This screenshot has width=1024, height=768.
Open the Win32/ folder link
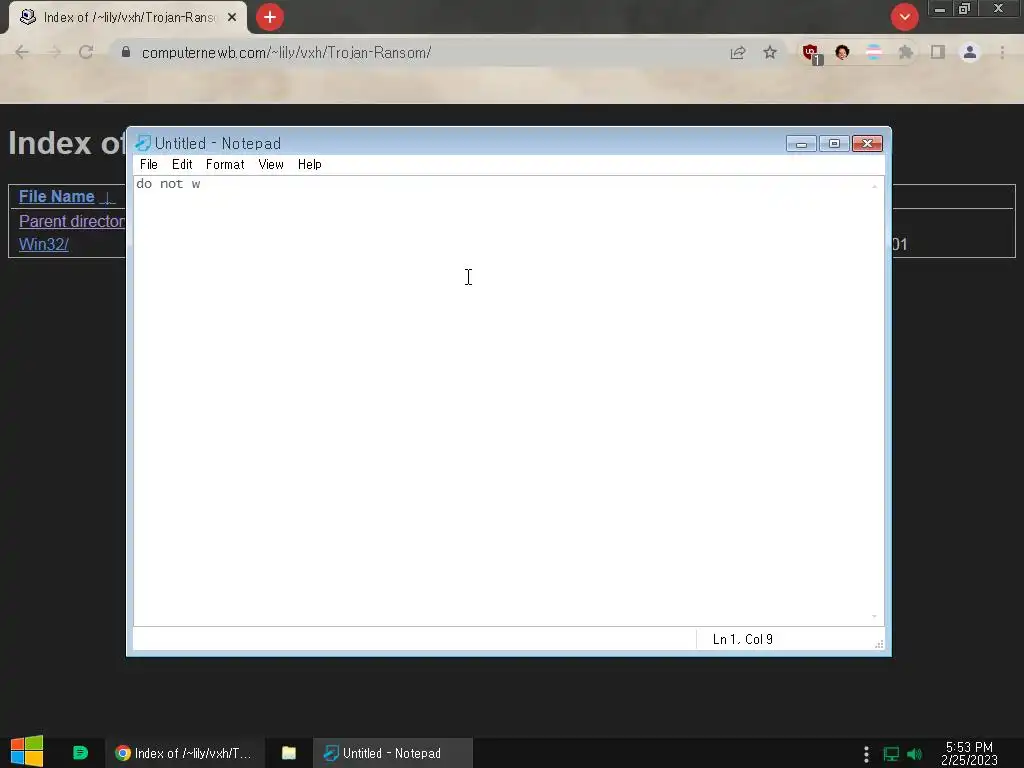[44, 244]
